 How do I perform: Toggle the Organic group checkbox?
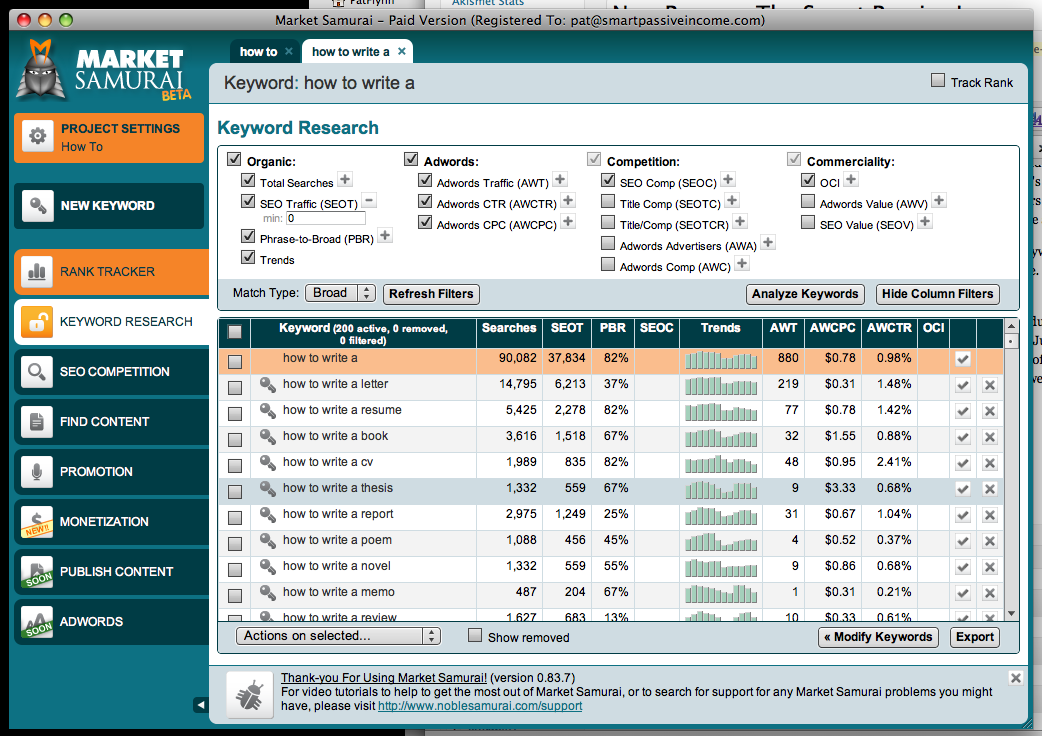[234, 159]
